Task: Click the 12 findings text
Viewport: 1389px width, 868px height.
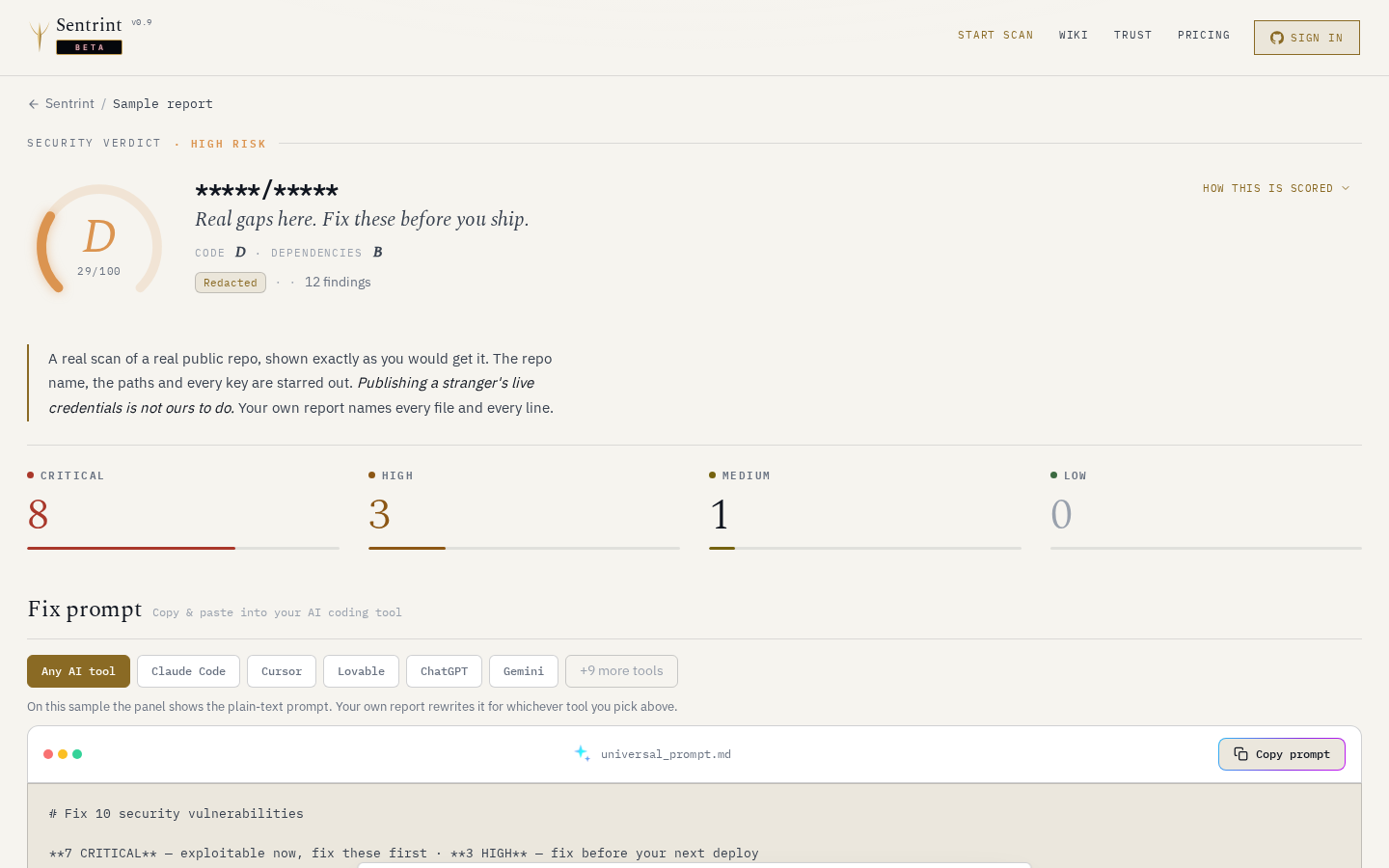Action: pos(338,283)
